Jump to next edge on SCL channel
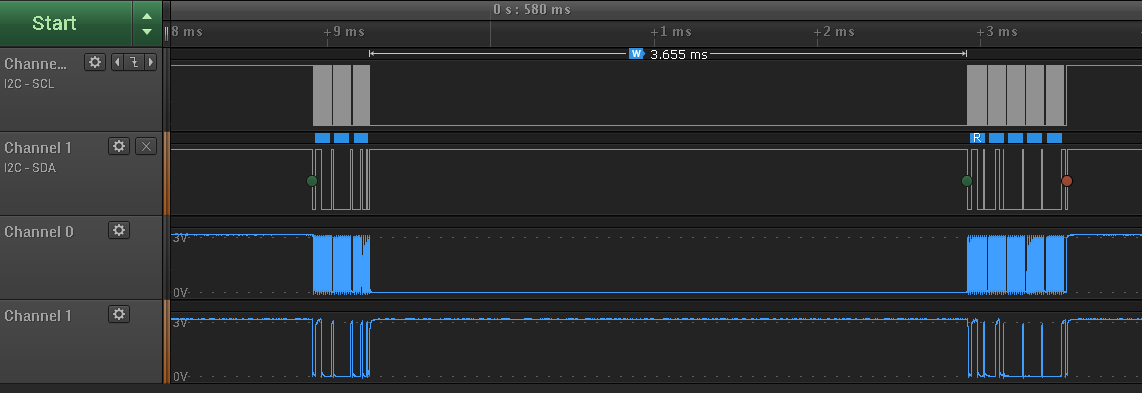1142x393 pixels. pyautogui.click(x=151, y=62)
